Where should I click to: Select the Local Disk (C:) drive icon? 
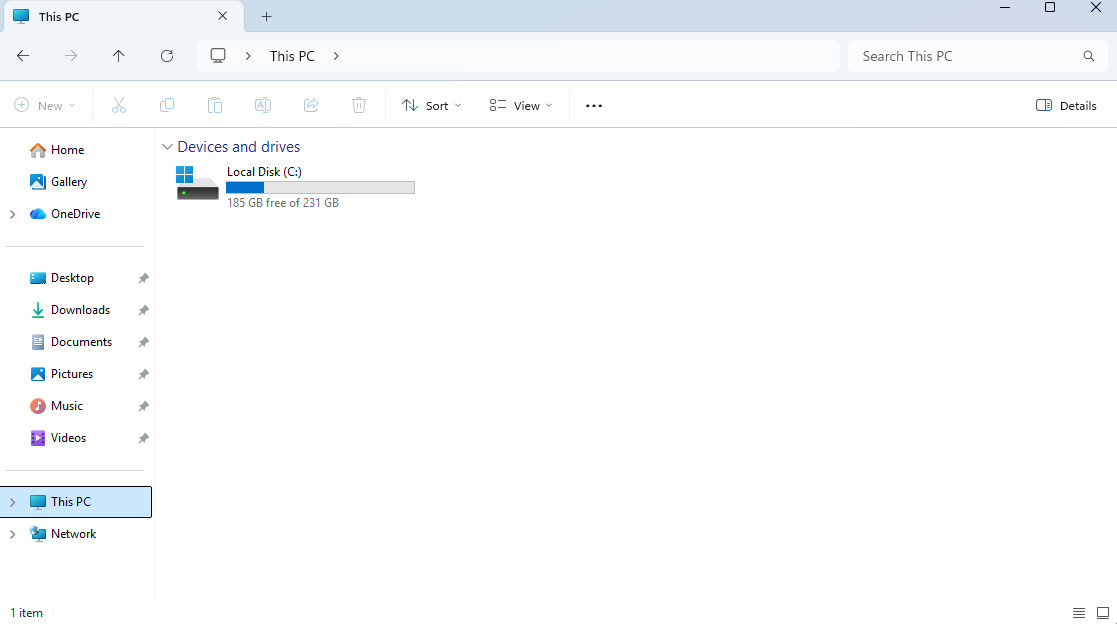197,183
